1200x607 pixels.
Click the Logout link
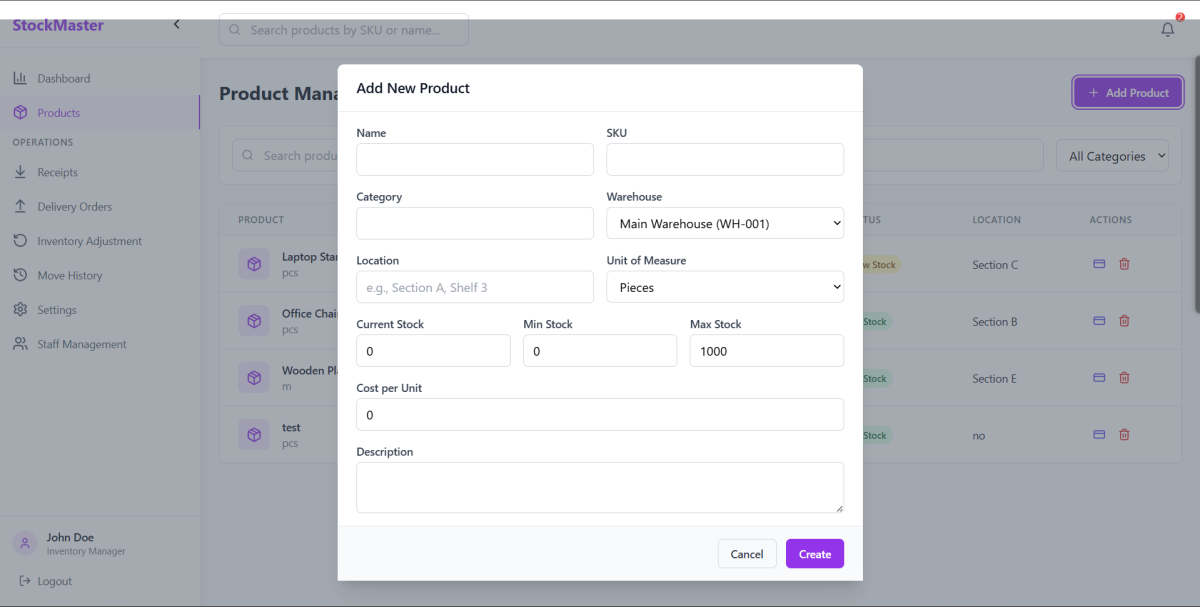[54, 581]
